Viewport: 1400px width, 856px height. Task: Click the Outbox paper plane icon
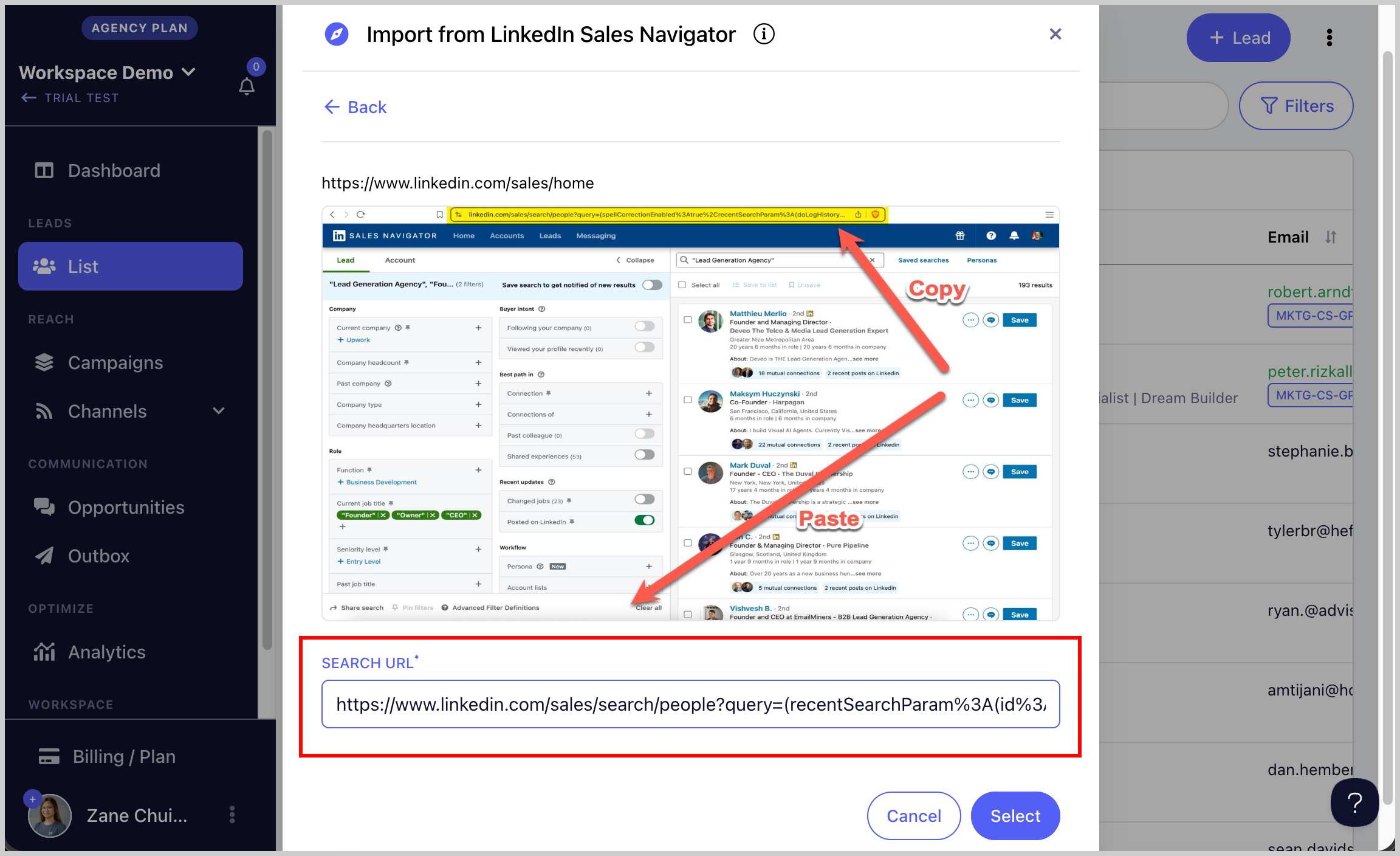click(x=44, y=556)
